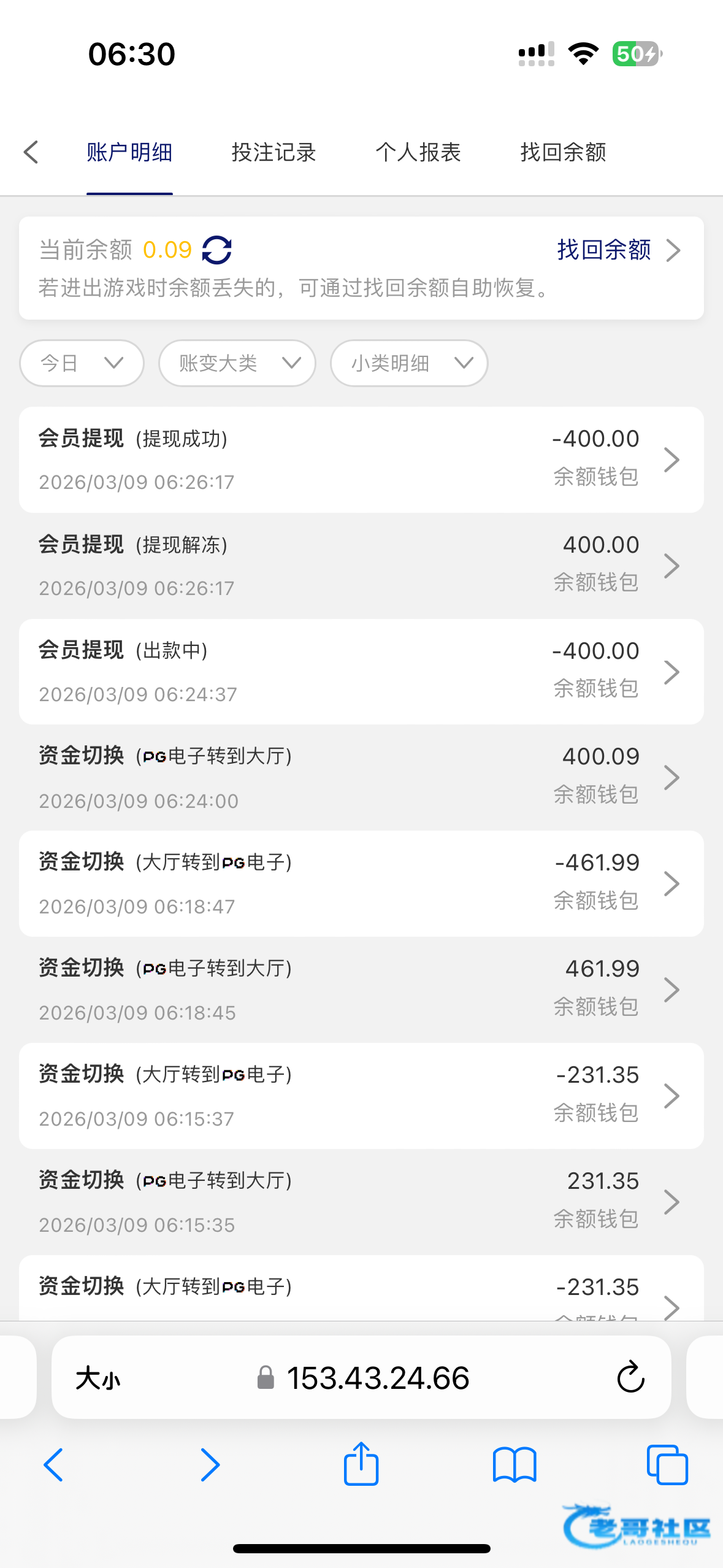
Task: Open 提现成功 withdrawal record details
Action: click(x=361, y=459)
